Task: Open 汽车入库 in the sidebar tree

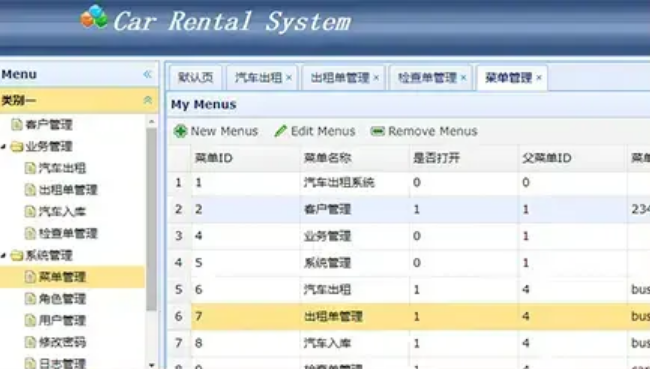Action: [62, 211]
